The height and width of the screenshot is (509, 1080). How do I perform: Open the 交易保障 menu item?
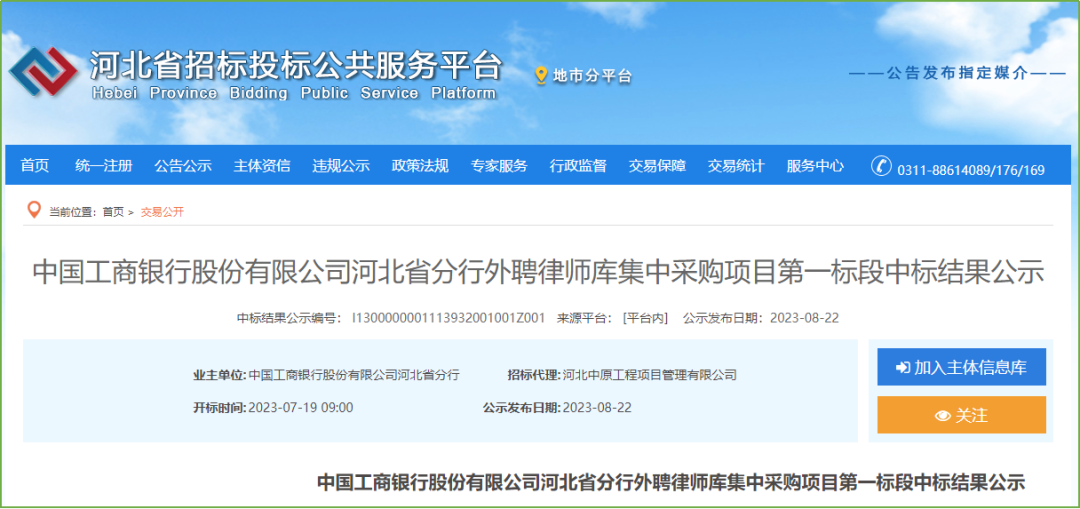coord(657,165)
